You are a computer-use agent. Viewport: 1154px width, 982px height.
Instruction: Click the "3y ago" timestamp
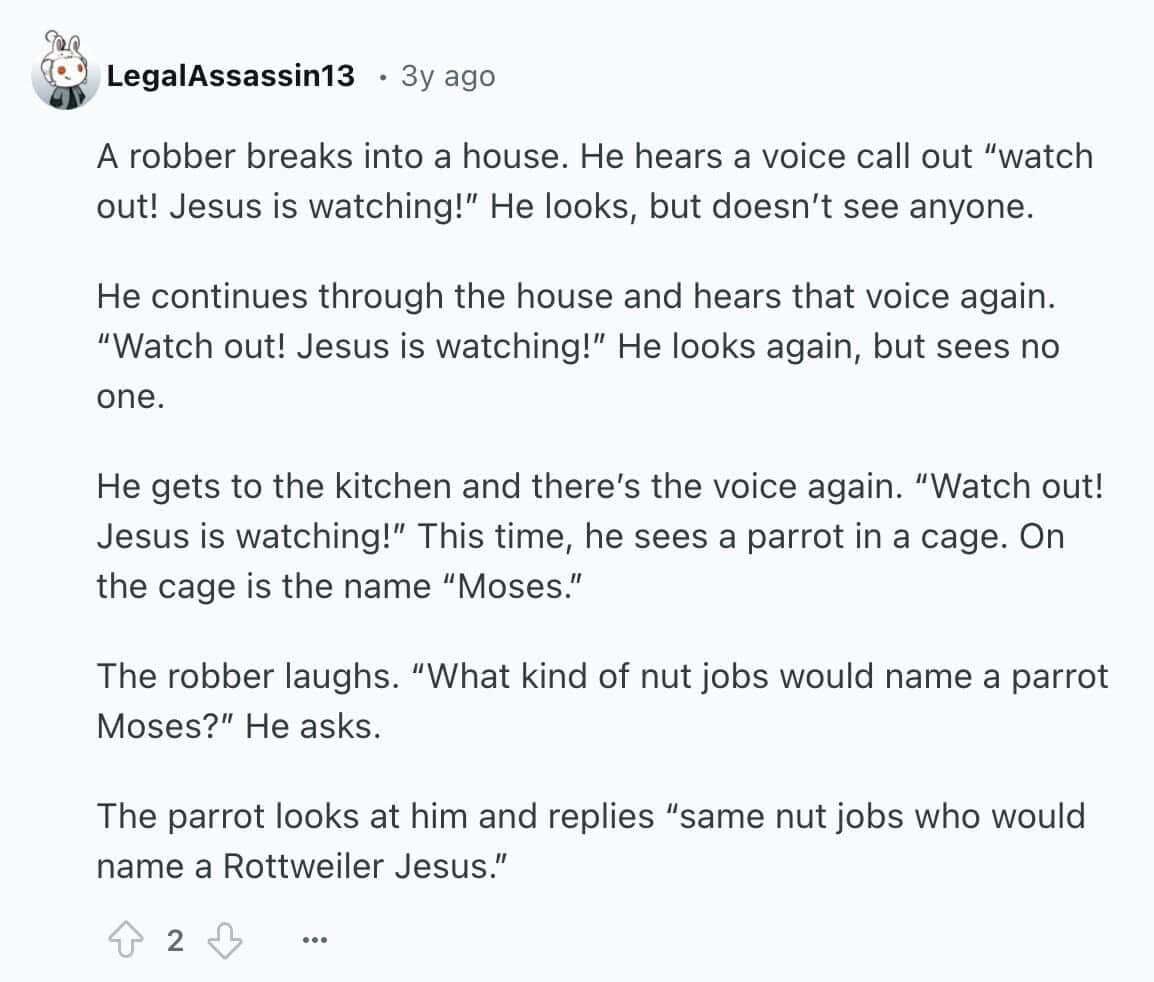[447, 76]
